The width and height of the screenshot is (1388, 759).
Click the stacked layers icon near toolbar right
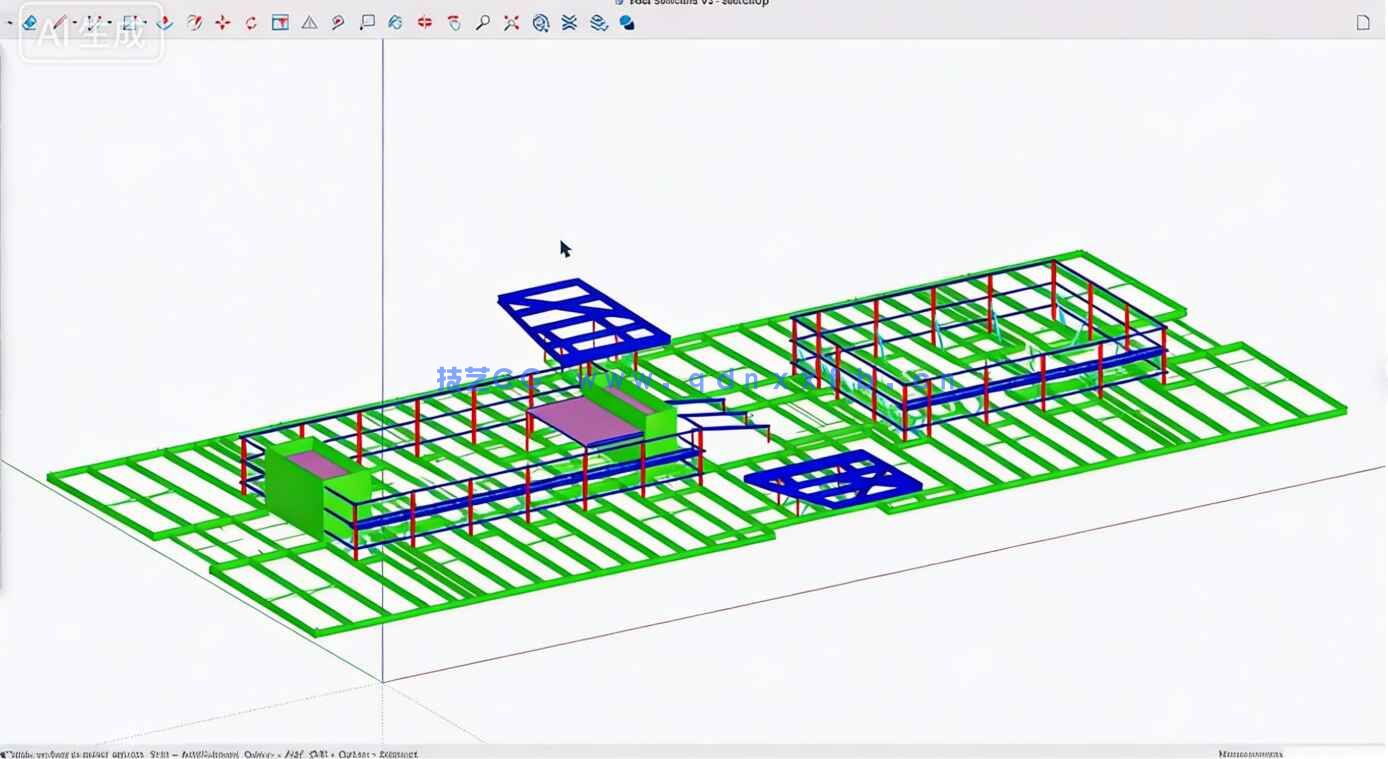coord(598,22)
